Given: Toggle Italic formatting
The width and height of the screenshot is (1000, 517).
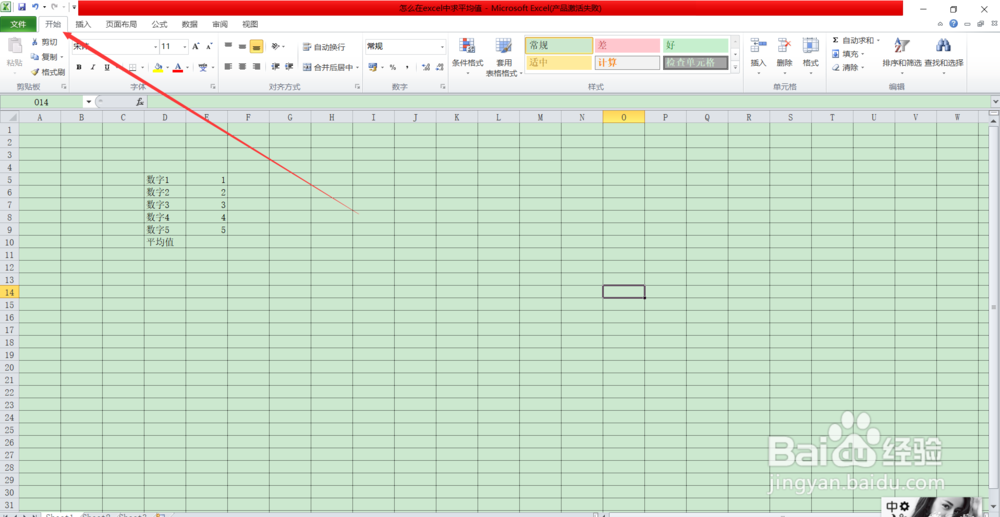Looking at the screenshot, I should click(92, 67).
